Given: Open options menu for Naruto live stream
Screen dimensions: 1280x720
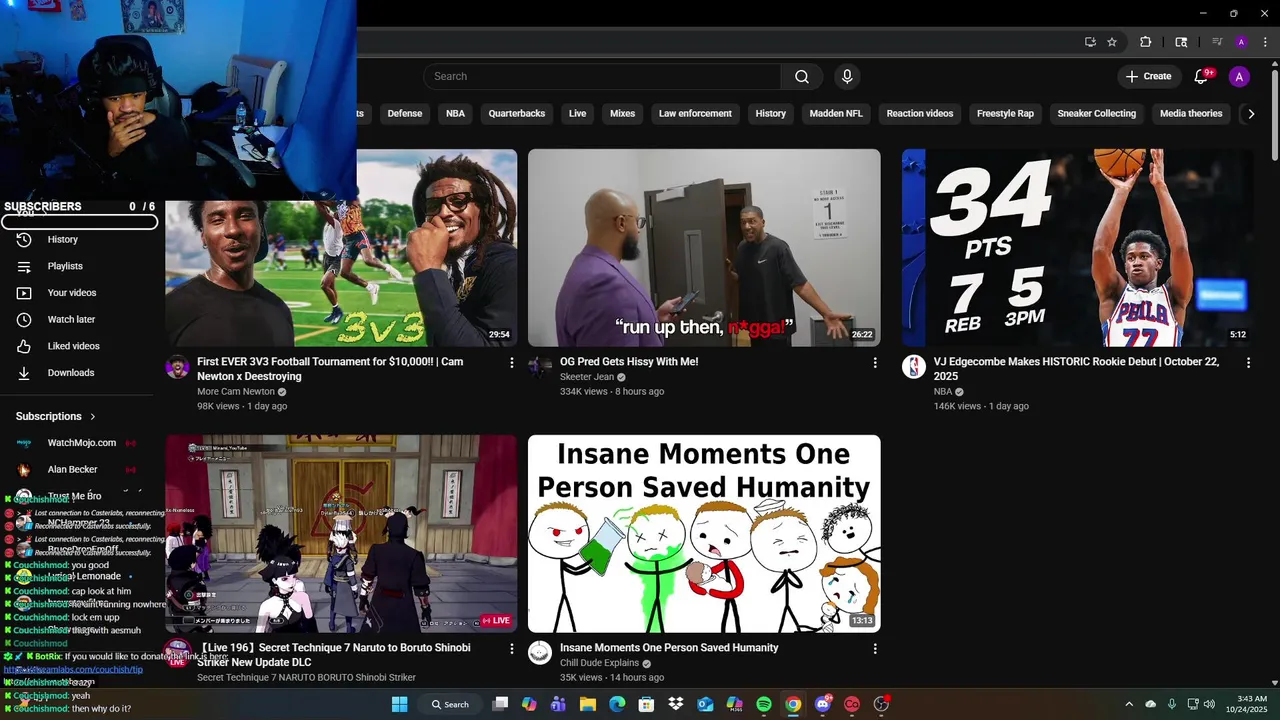Looking at the screenshot, I should point(512,649).
